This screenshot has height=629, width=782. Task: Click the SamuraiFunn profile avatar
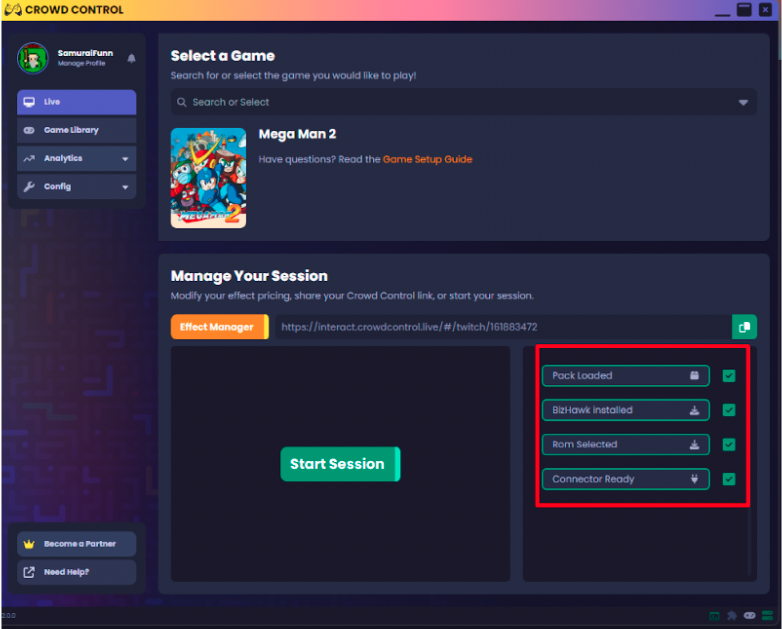click(33, 59)
